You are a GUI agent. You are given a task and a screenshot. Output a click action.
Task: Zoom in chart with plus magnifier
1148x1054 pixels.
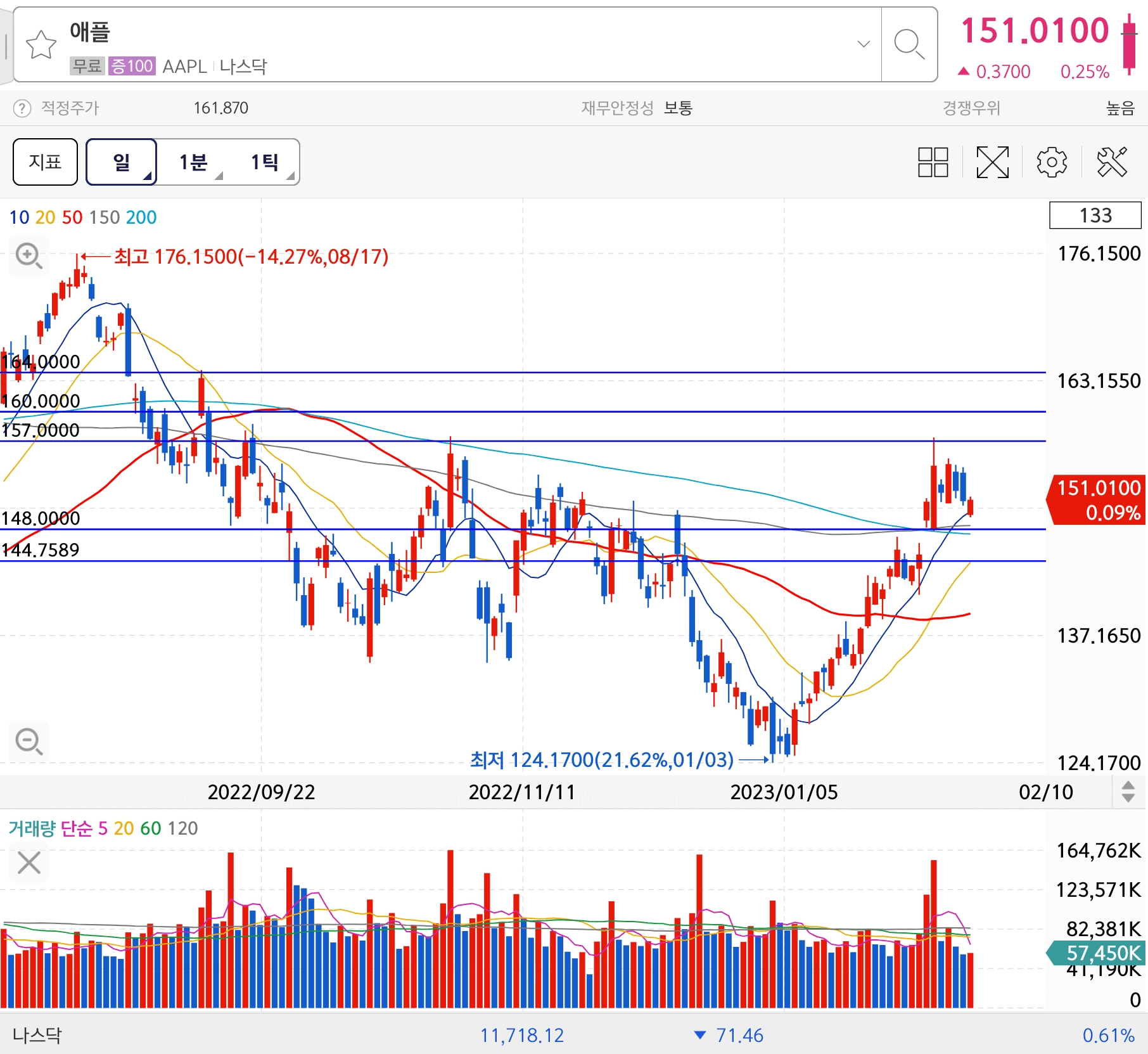[x=29, y=255]
